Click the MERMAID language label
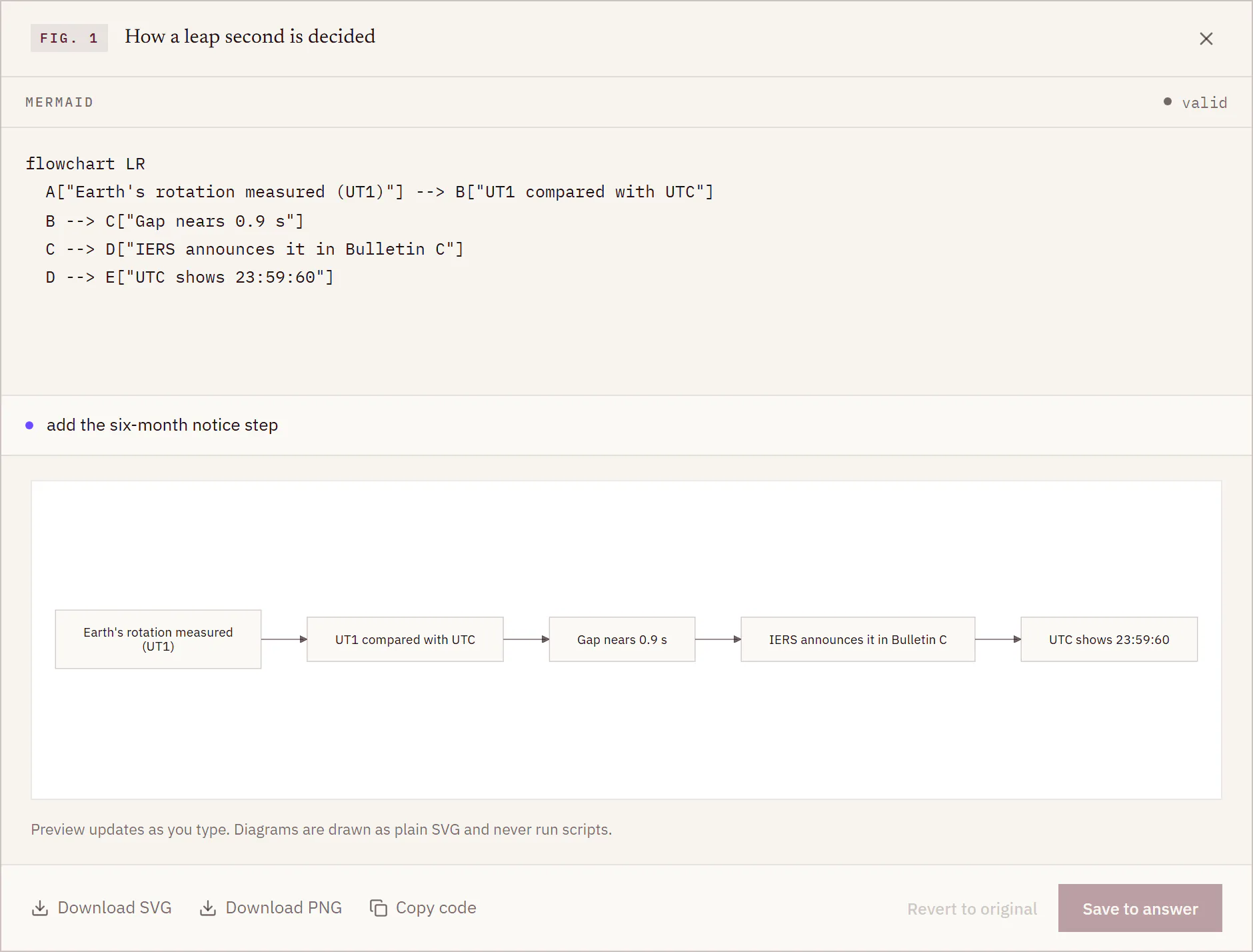The height and width of the screenshot is (952, 1253). click(x=59, y=102)
